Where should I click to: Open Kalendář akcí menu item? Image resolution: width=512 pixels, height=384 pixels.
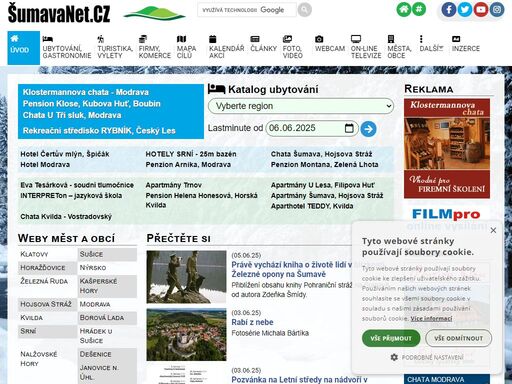[x=226, y=48]
